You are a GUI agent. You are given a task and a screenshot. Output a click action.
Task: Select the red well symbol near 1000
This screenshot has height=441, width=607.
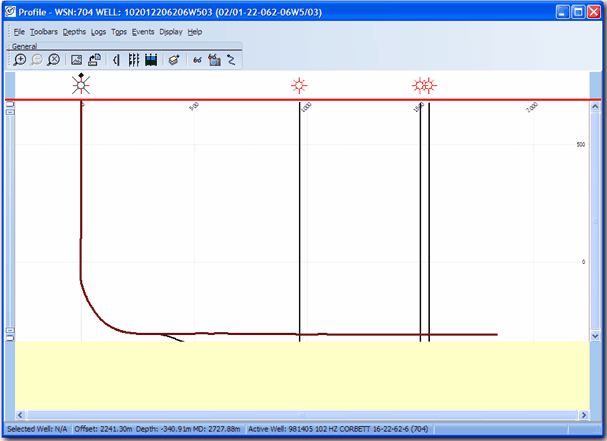point(299,86)
